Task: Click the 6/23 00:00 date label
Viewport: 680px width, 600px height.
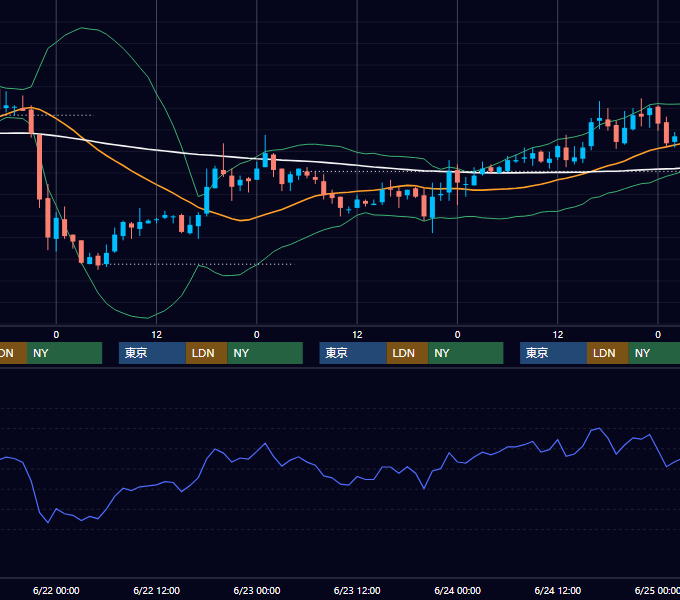Action: coord(257,590)
